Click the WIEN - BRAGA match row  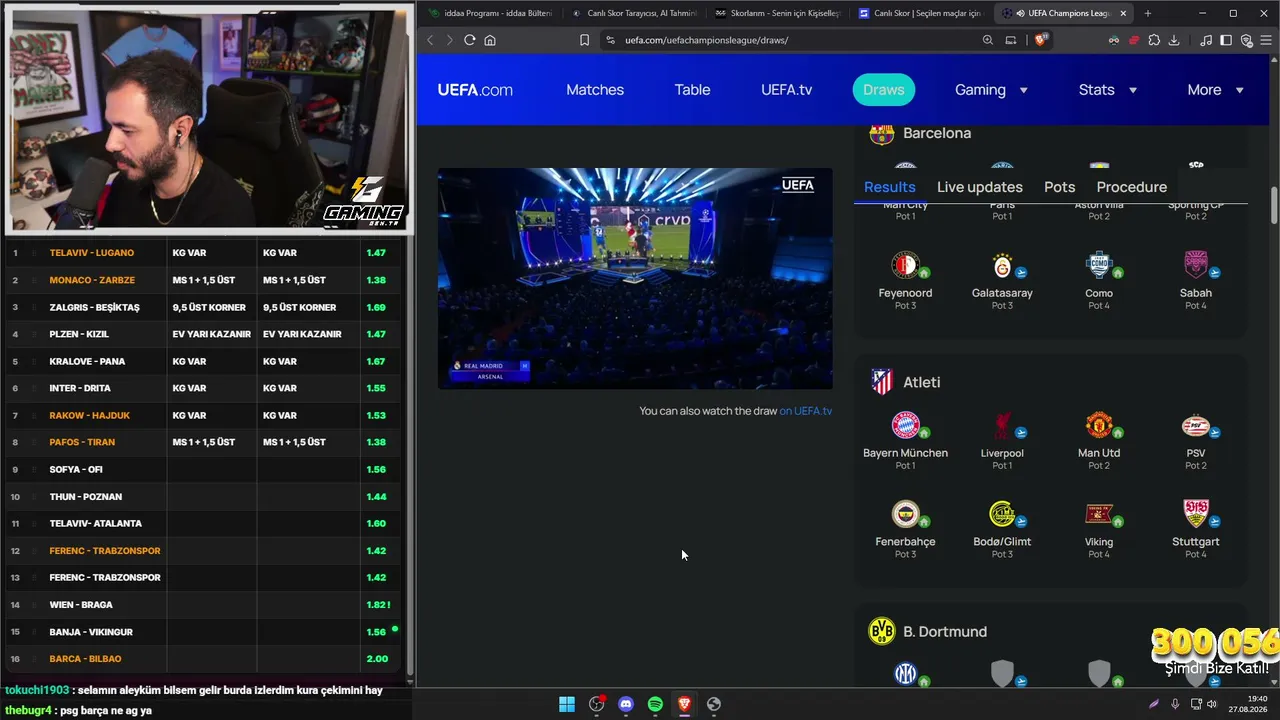tap(204, 605)
